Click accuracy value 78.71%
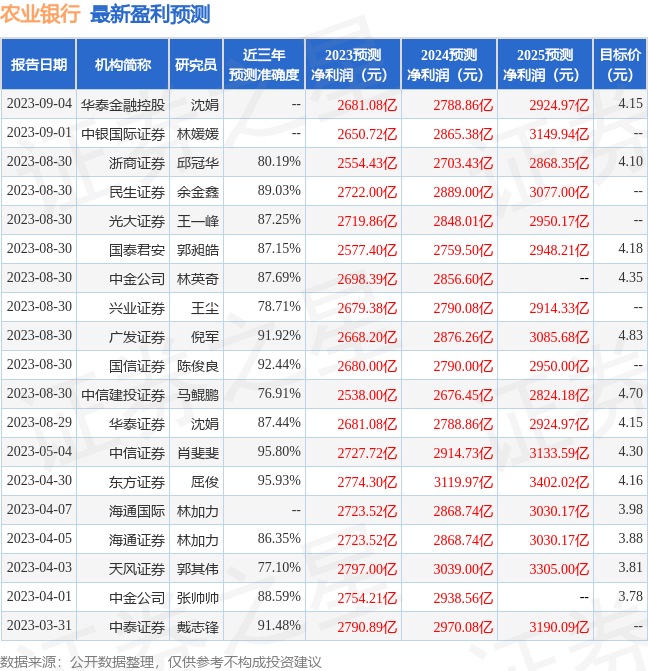 (x=279, y=307)
